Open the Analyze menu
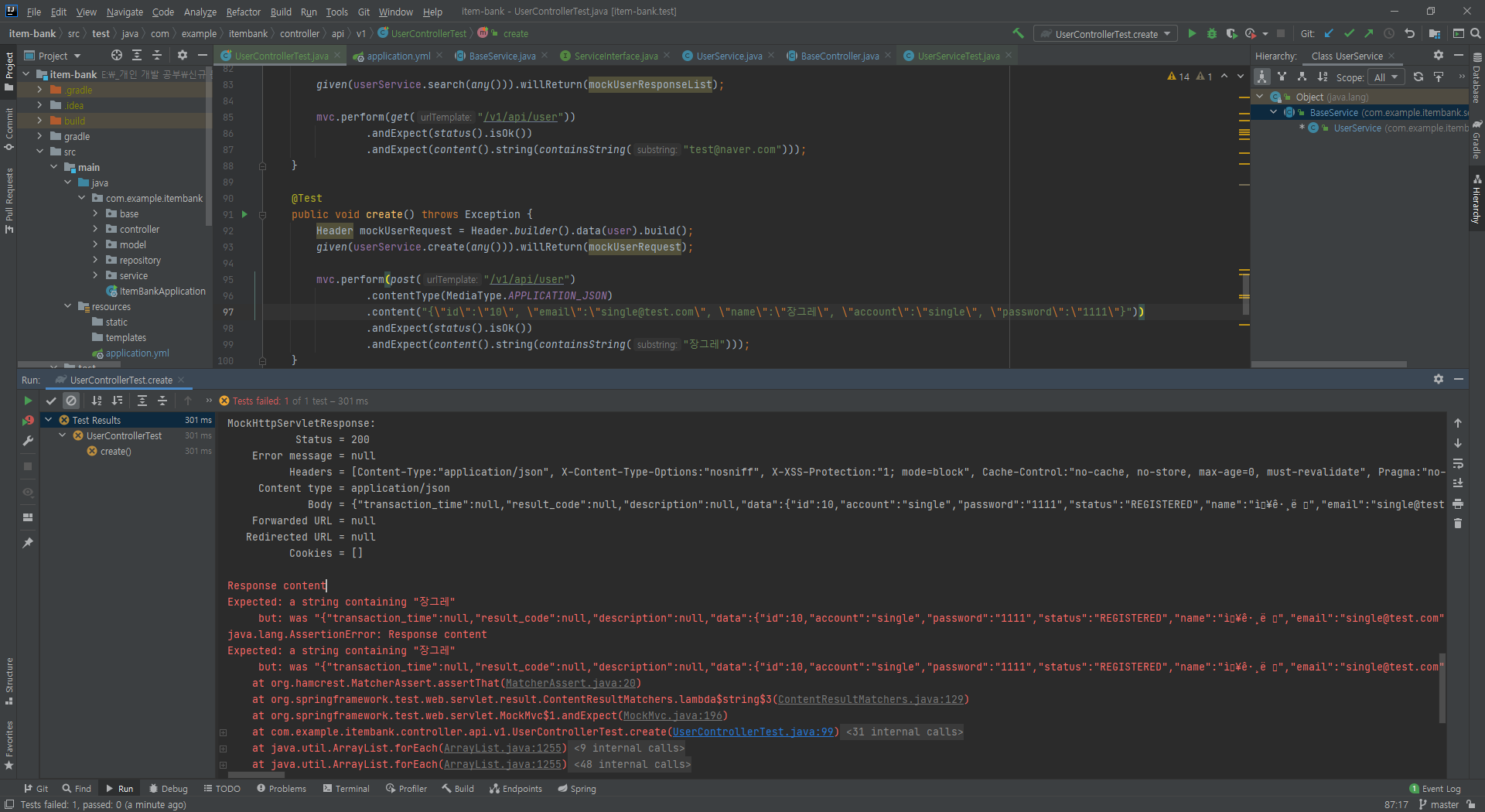 pos(200,12)
